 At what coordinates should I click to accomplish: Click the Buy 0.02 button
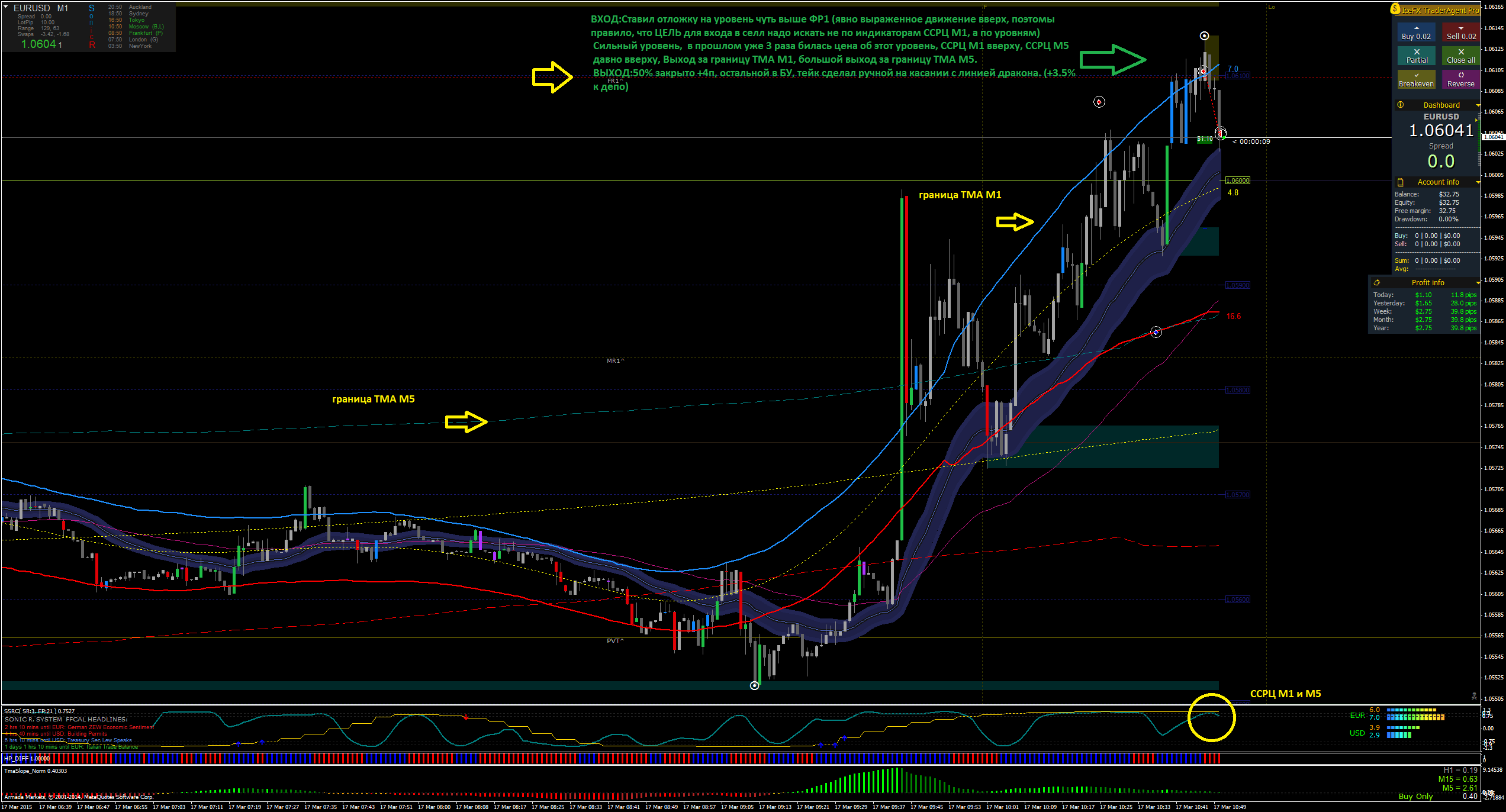[x=1417, y=32]
